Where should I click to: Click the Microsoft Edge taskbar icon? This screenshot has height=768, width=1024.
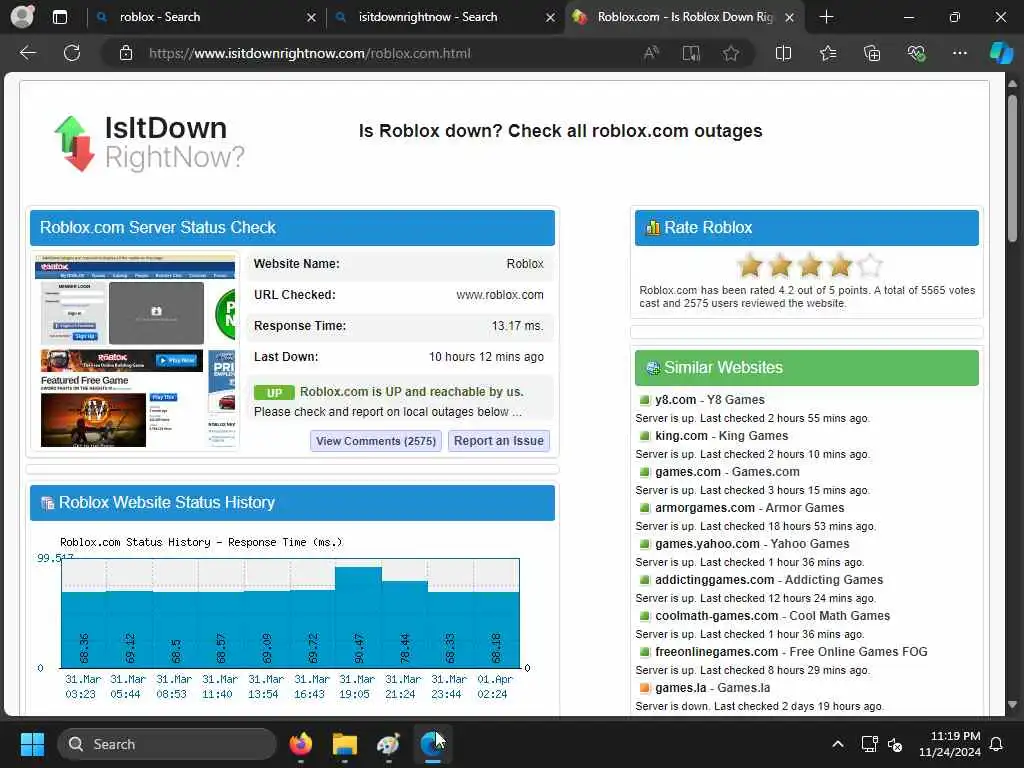[x=432, y=744]
